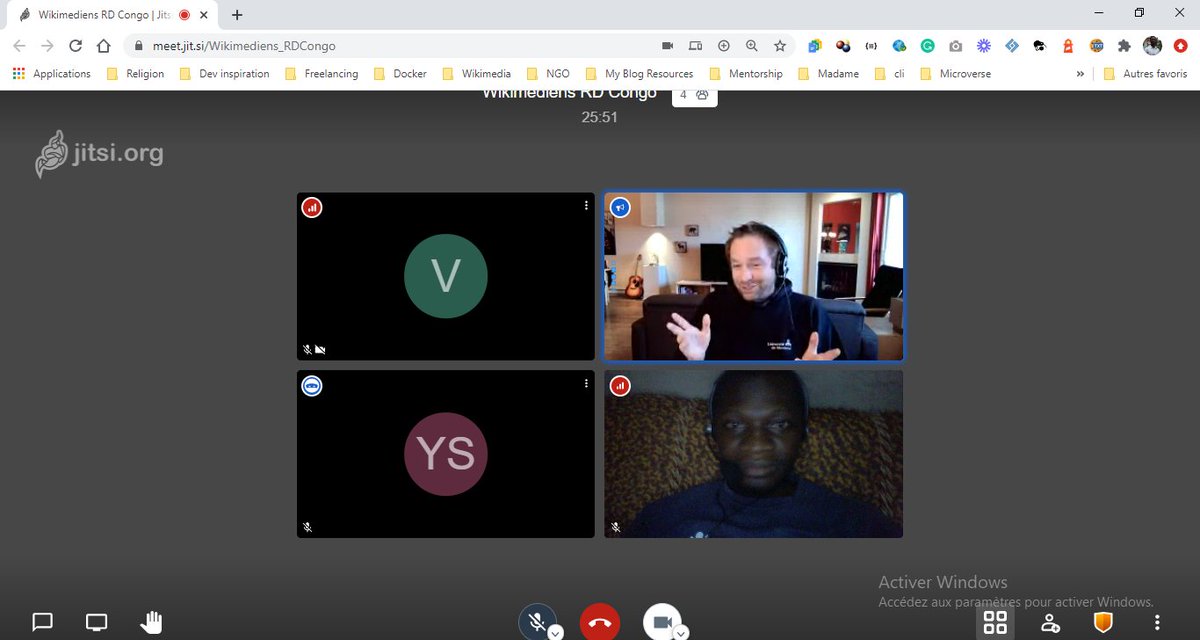
Task: Open more actions menu in bottom toolbar
Action: 1157,622
